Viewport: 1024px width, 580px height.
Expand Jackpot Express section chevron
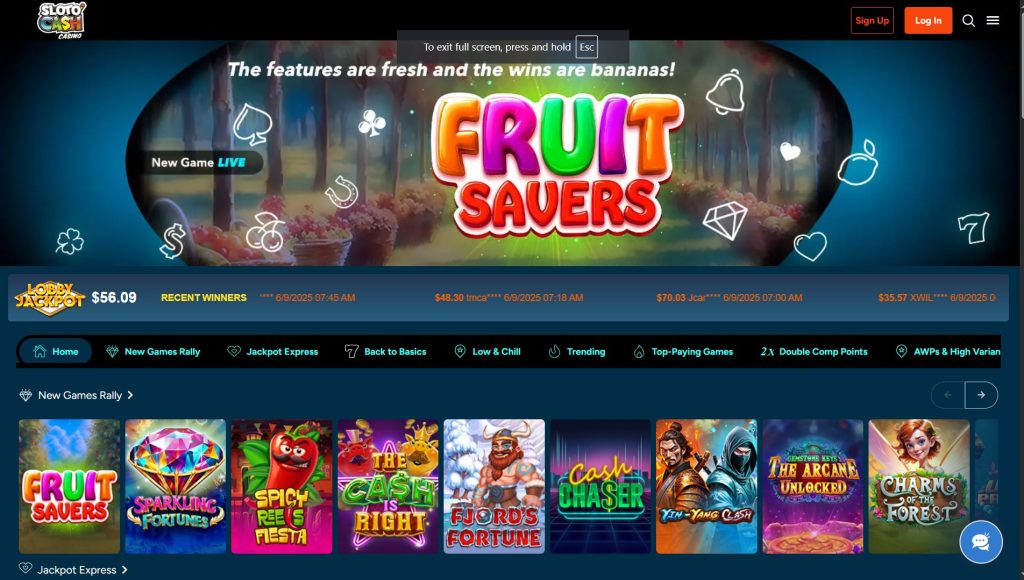pos(125,570)
